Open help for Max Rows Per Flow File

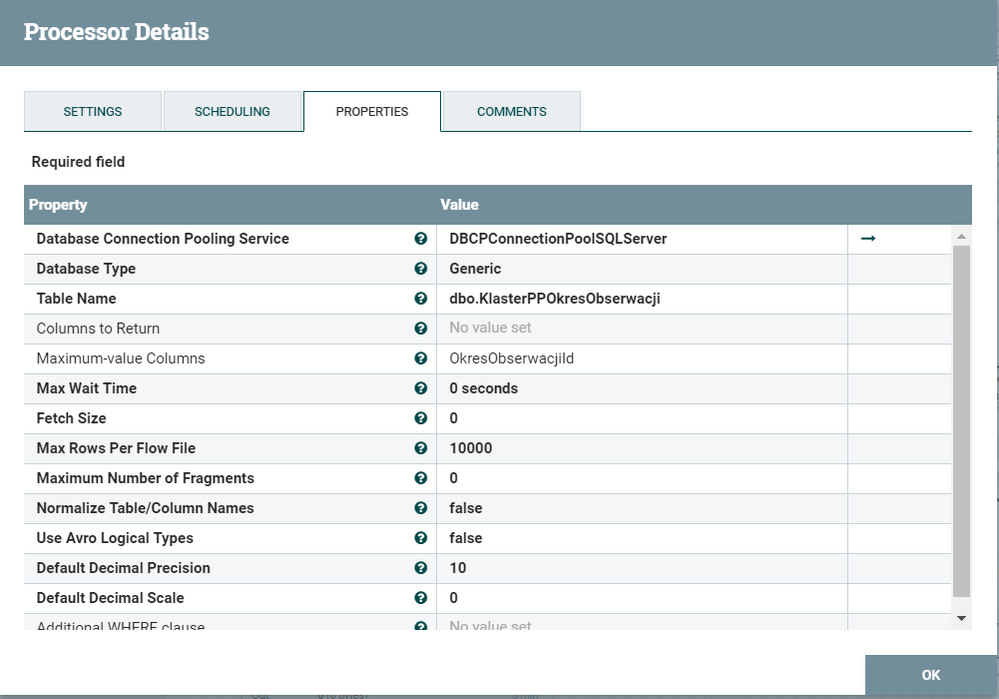[421, 448]
